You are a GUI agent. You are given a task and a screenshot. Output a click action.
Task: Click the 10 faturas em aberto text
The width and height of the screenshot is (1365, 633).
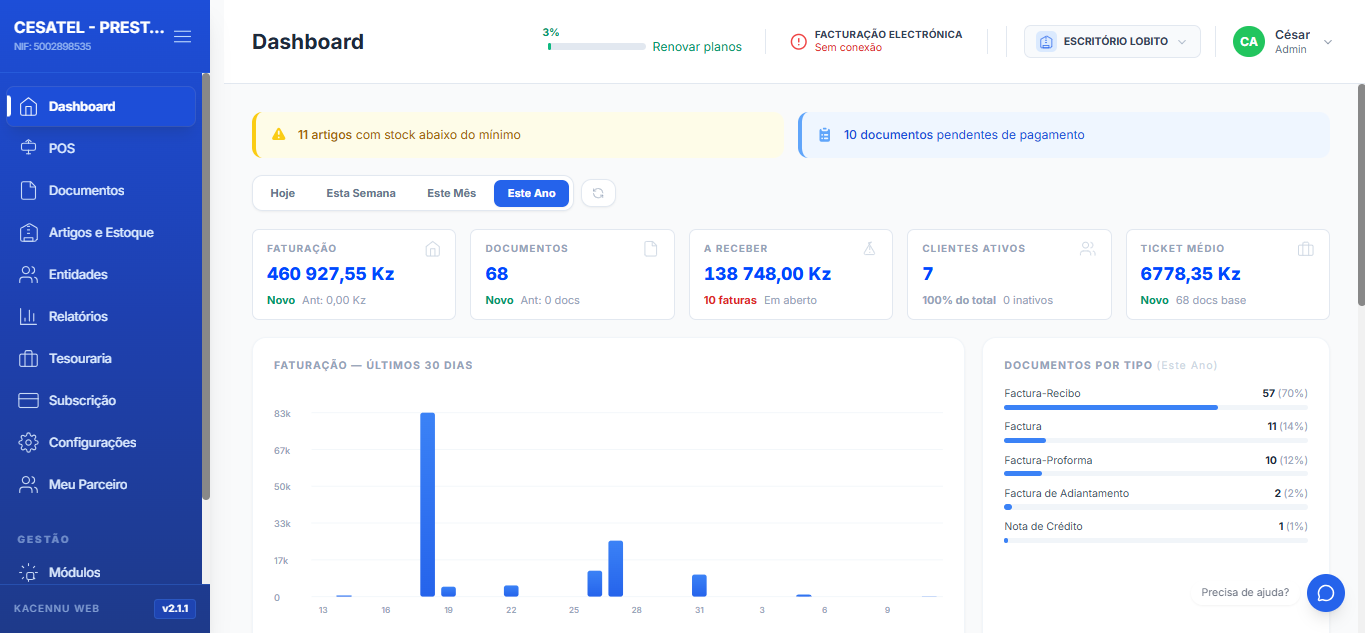pyautogui.click(x=760, y=300)
